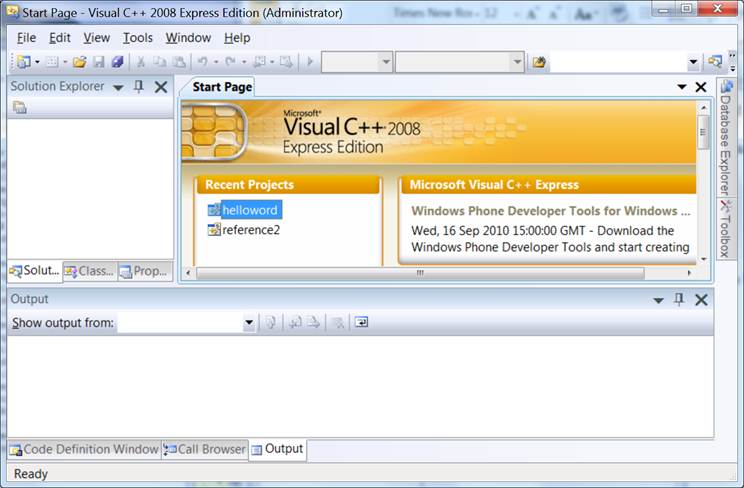This screenshot has height=488, width=744.
Task: Click the Start Page scroll right arrow
Action: (x=689, y=273)
